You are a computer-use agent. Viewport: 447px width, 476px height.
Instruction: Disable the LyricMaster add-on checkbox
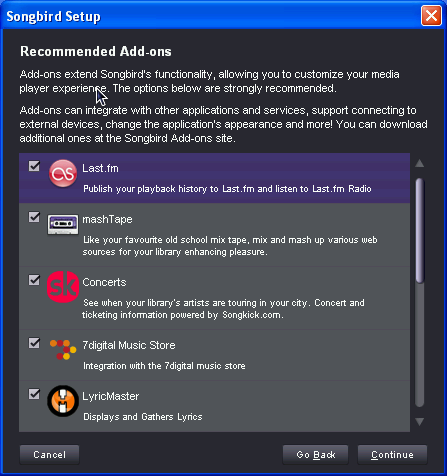(34, 394)
